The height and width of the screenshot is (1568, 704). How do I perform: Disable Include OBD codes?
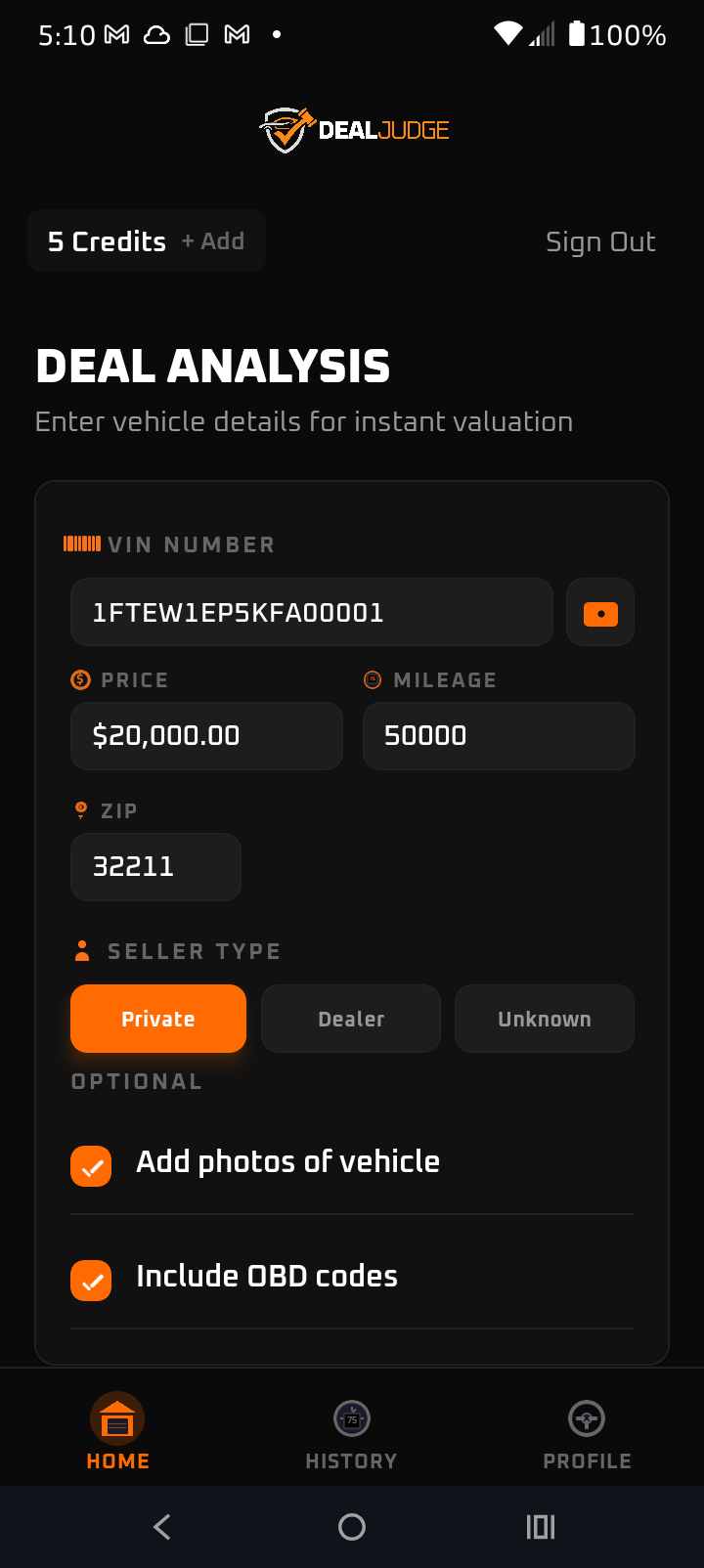coord(90,1280)
